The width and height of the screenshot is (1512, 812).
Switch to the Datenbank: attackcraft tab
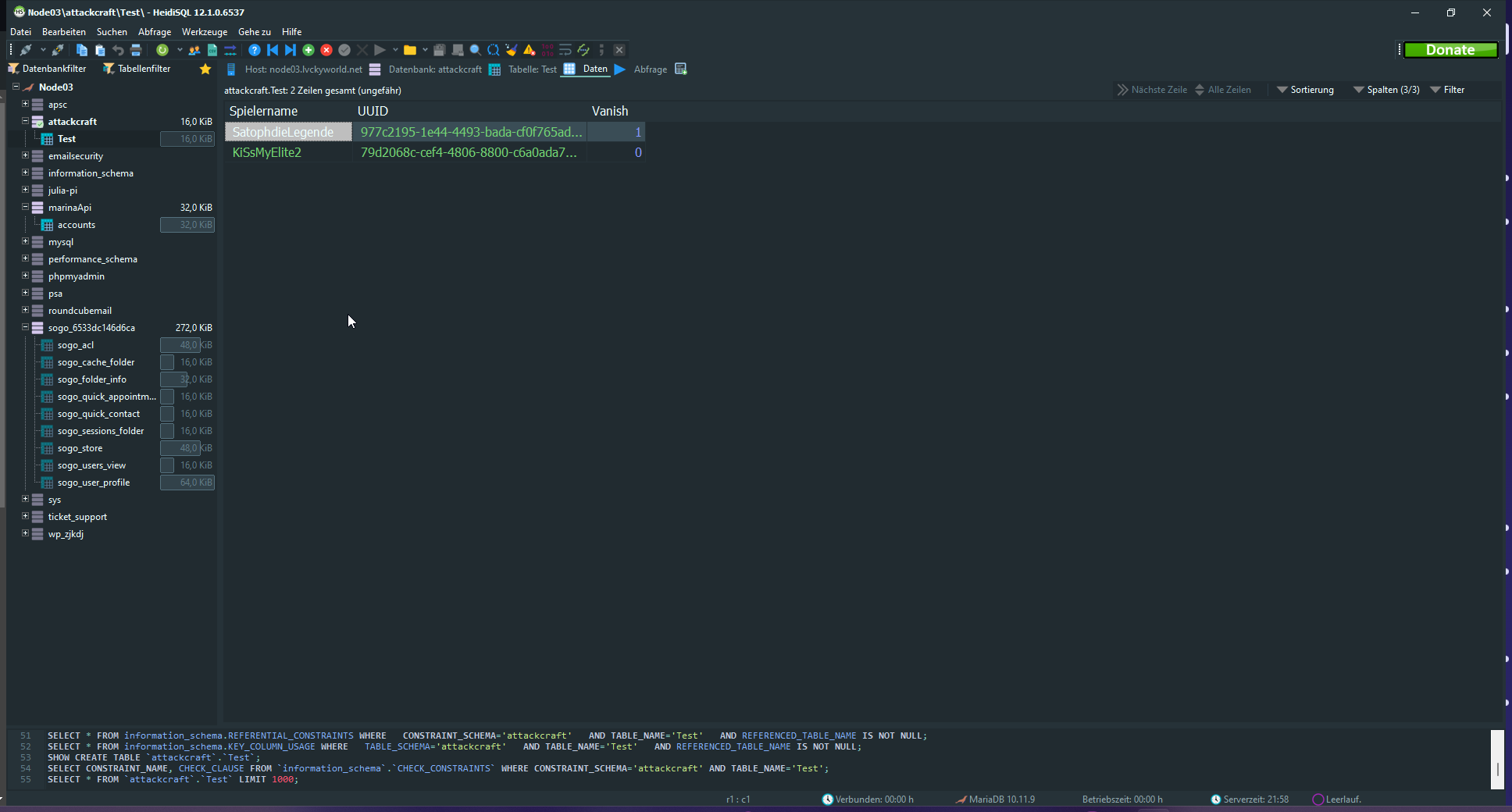pos(434,69)
